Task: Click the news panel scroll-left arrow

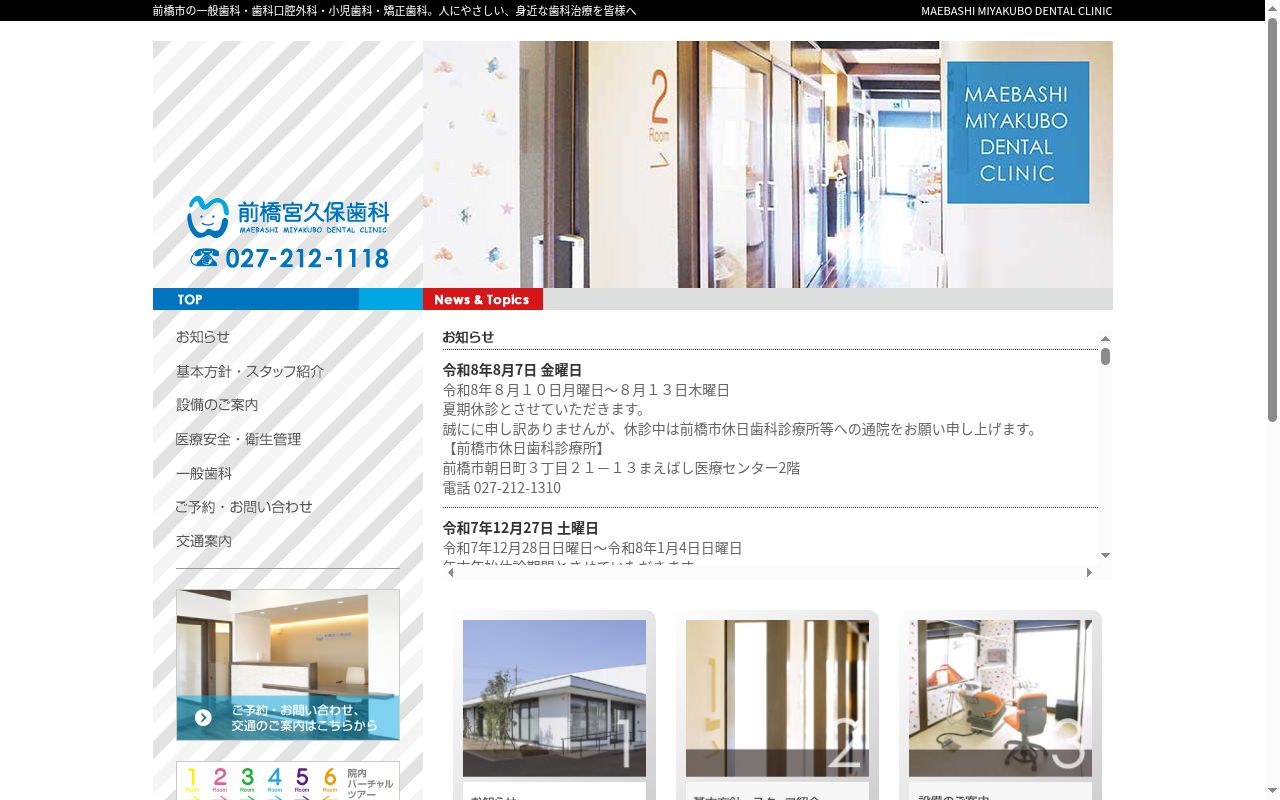Action: point(450,573)
